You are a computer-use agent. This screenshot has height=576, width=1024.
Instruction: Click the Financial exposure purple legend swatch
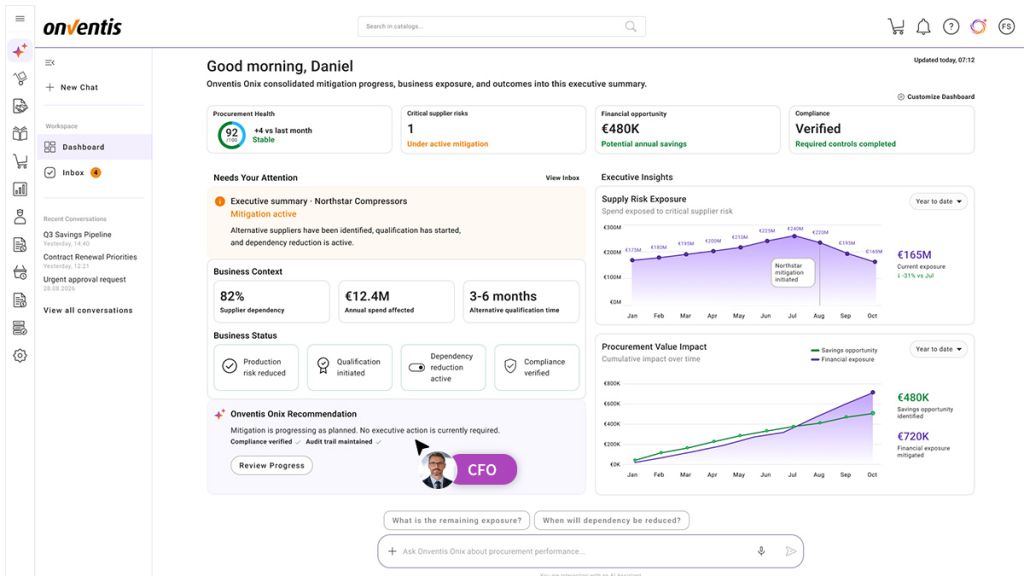814,360
